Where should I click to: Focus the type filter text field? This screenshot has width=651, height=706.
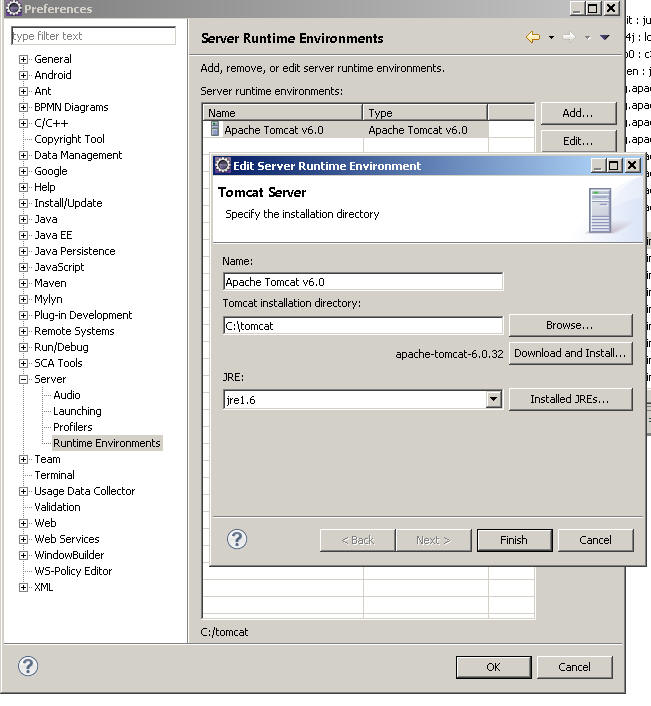point(93,36)
